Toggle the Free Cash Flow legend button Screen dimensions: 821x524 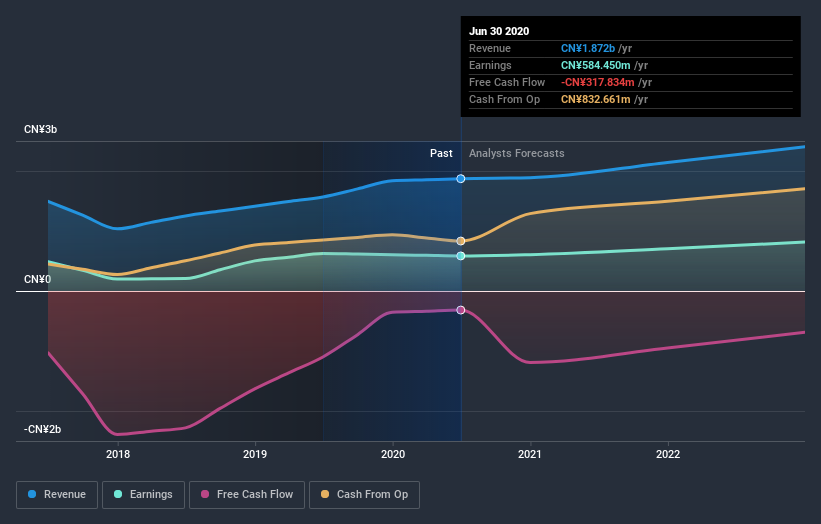click(x=247, y=495)
